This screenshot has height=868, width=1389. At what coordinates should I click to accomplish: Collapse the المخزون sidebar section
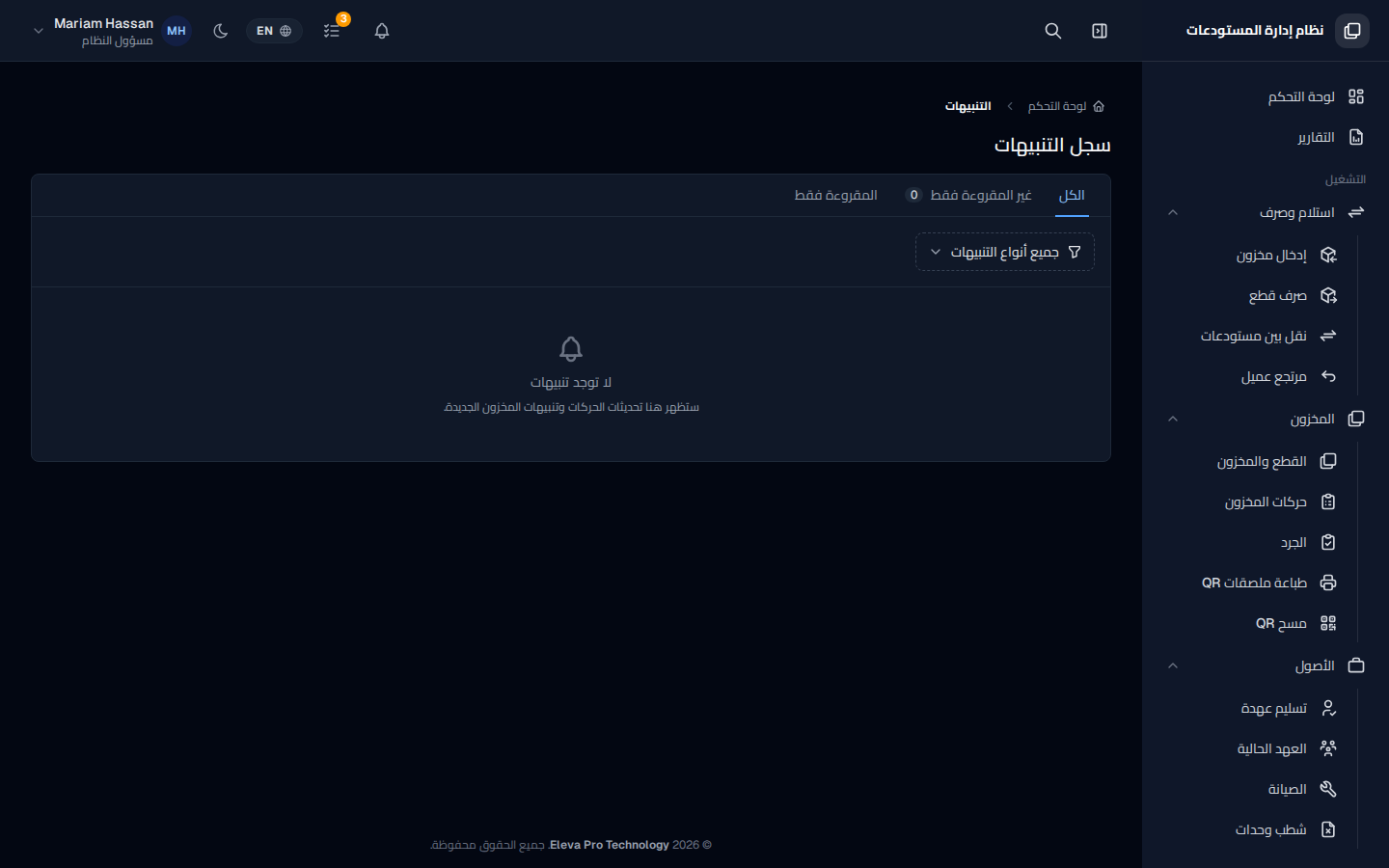coord(1264,419)
